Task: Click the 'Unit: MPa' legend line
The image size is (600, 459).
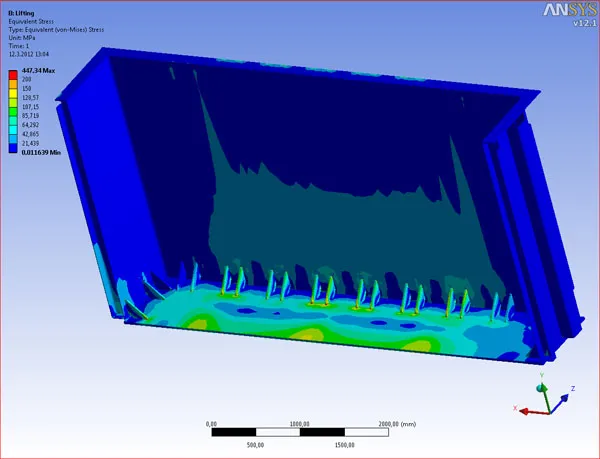Action: click(22, 38)
